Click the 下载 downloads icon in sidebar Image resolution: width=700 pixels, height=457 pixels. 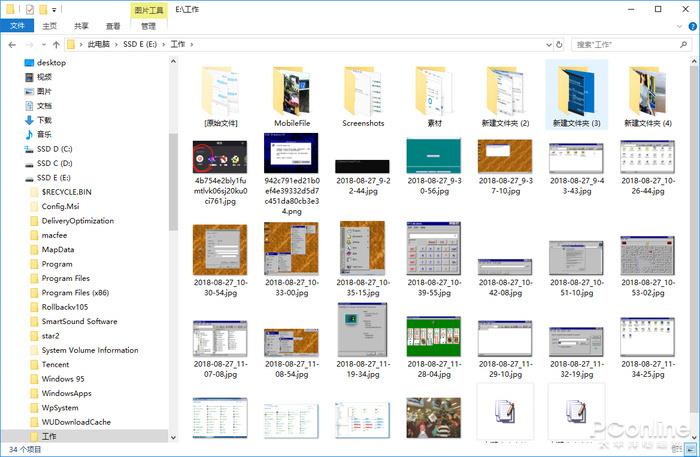[x=28, y=120]
